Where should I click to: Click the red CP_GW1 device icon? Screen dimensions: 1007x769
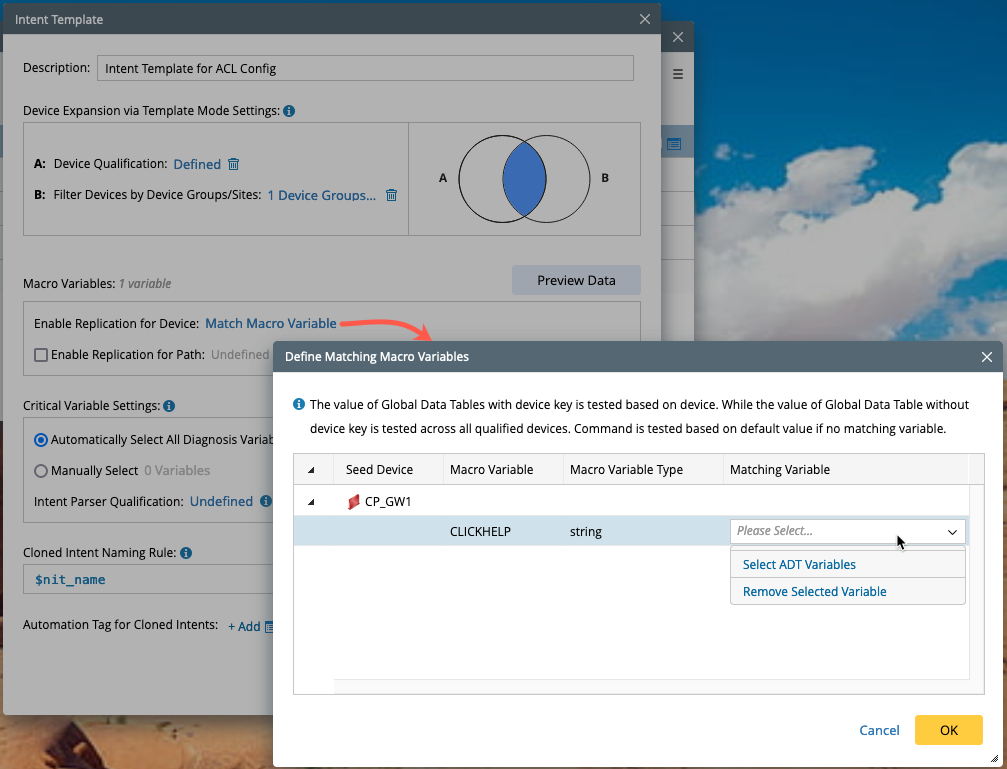coord(353,502)
